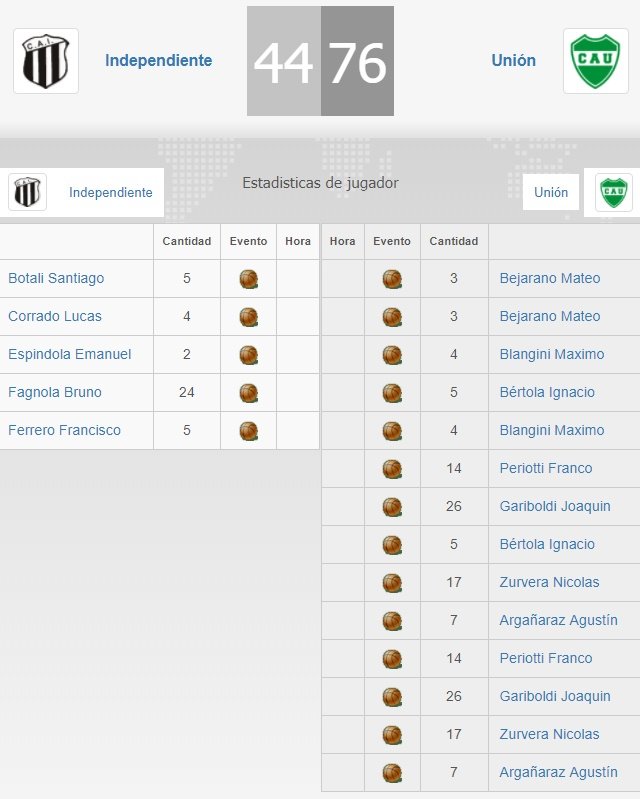Open player Espindola Emanuel's profile
The image size is (640, 799).
69,354
